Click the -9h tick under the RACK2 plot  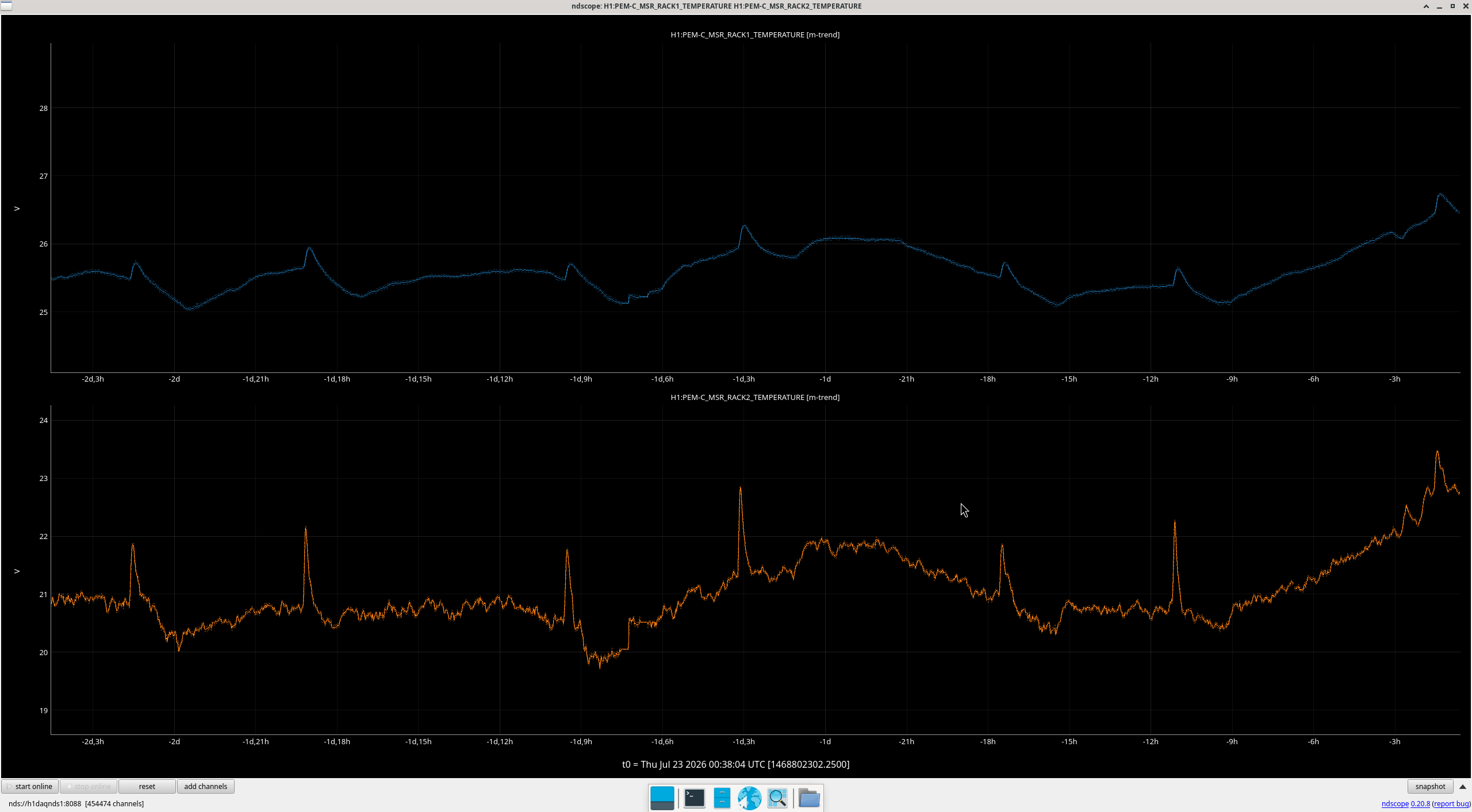point(1232,741)
